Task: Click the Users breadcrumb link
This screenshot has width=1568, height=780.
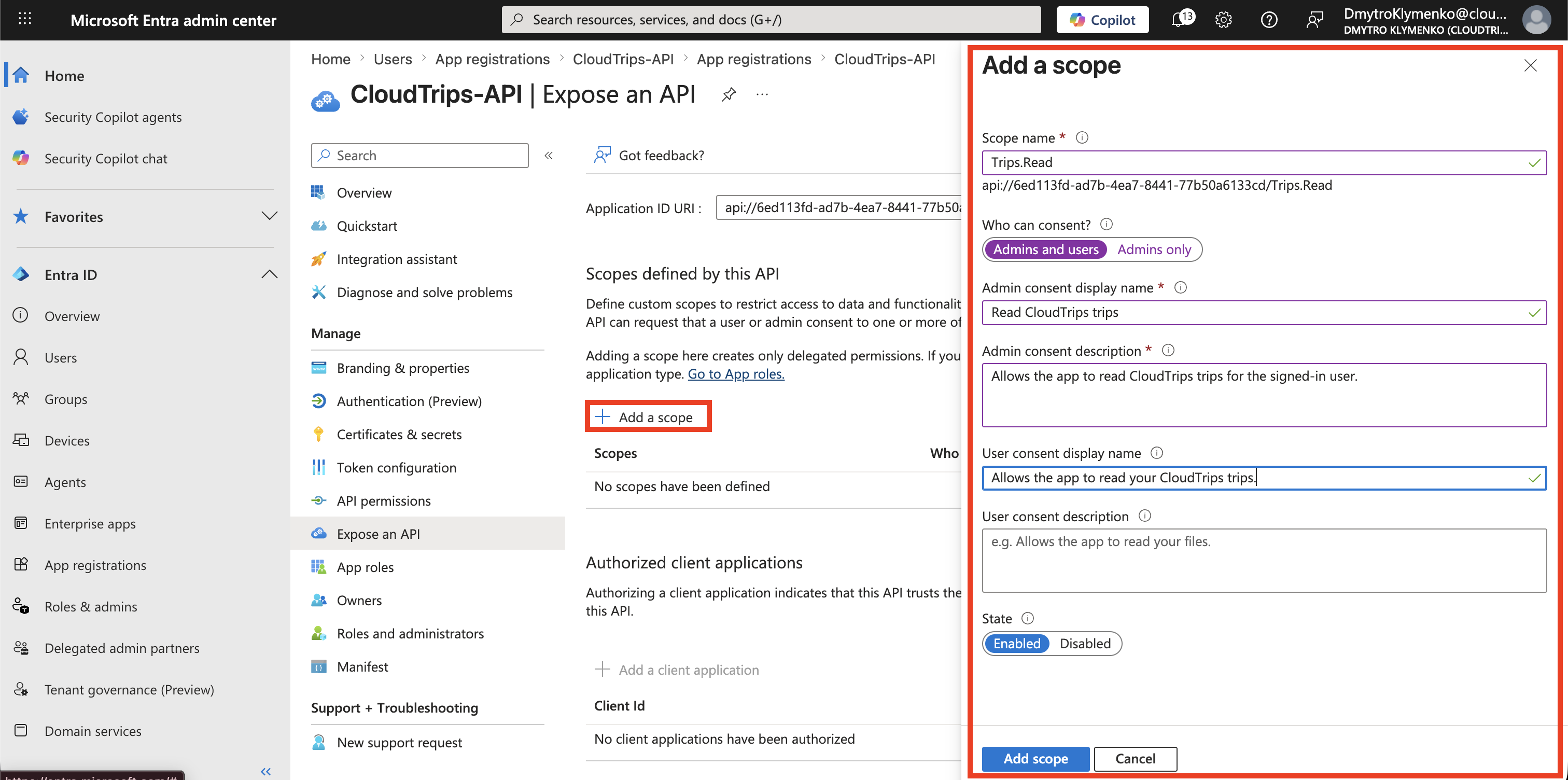Action: (393, 59)
